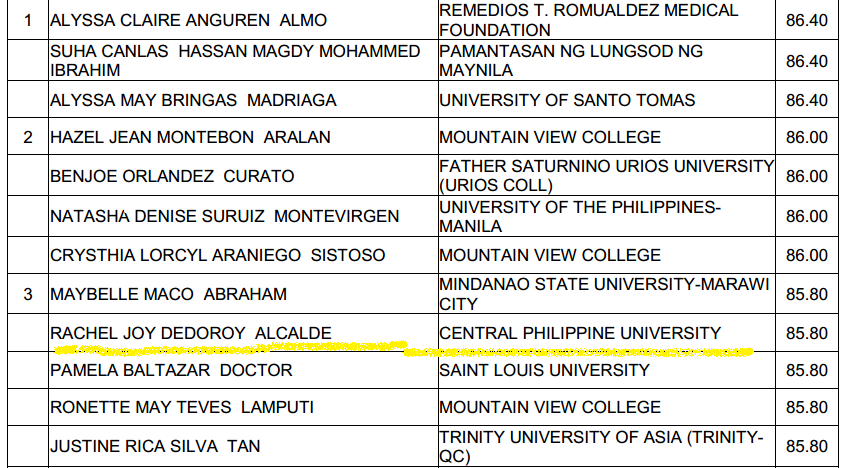Select Pamantasan ng Lungsod ng Maynila text

tap(570, 61)
